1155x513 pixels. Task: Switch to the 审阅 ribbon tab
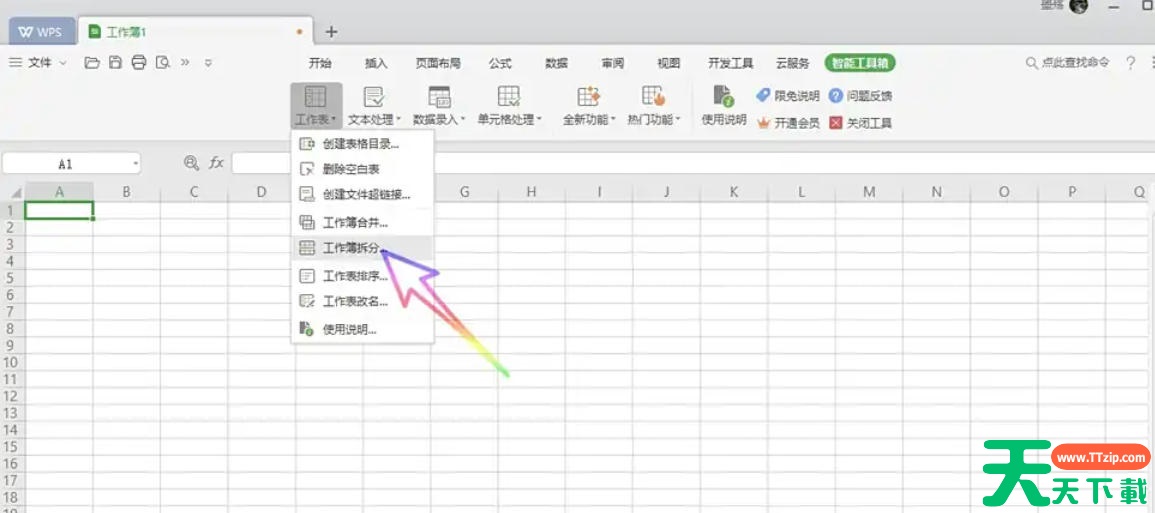(x=612, y=63)
